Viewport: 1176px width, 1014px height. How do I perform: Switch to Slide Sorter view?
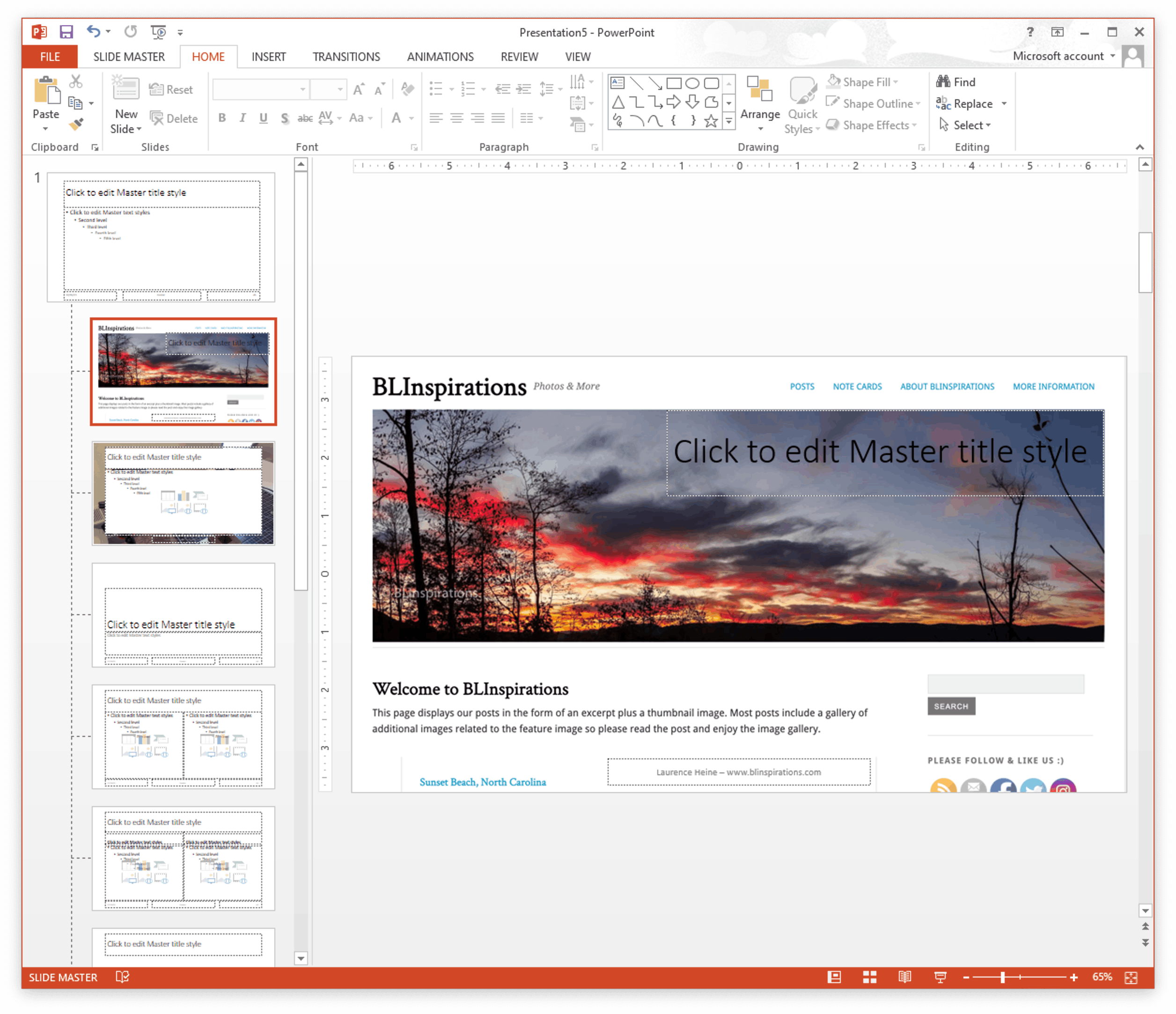(869, 977)
